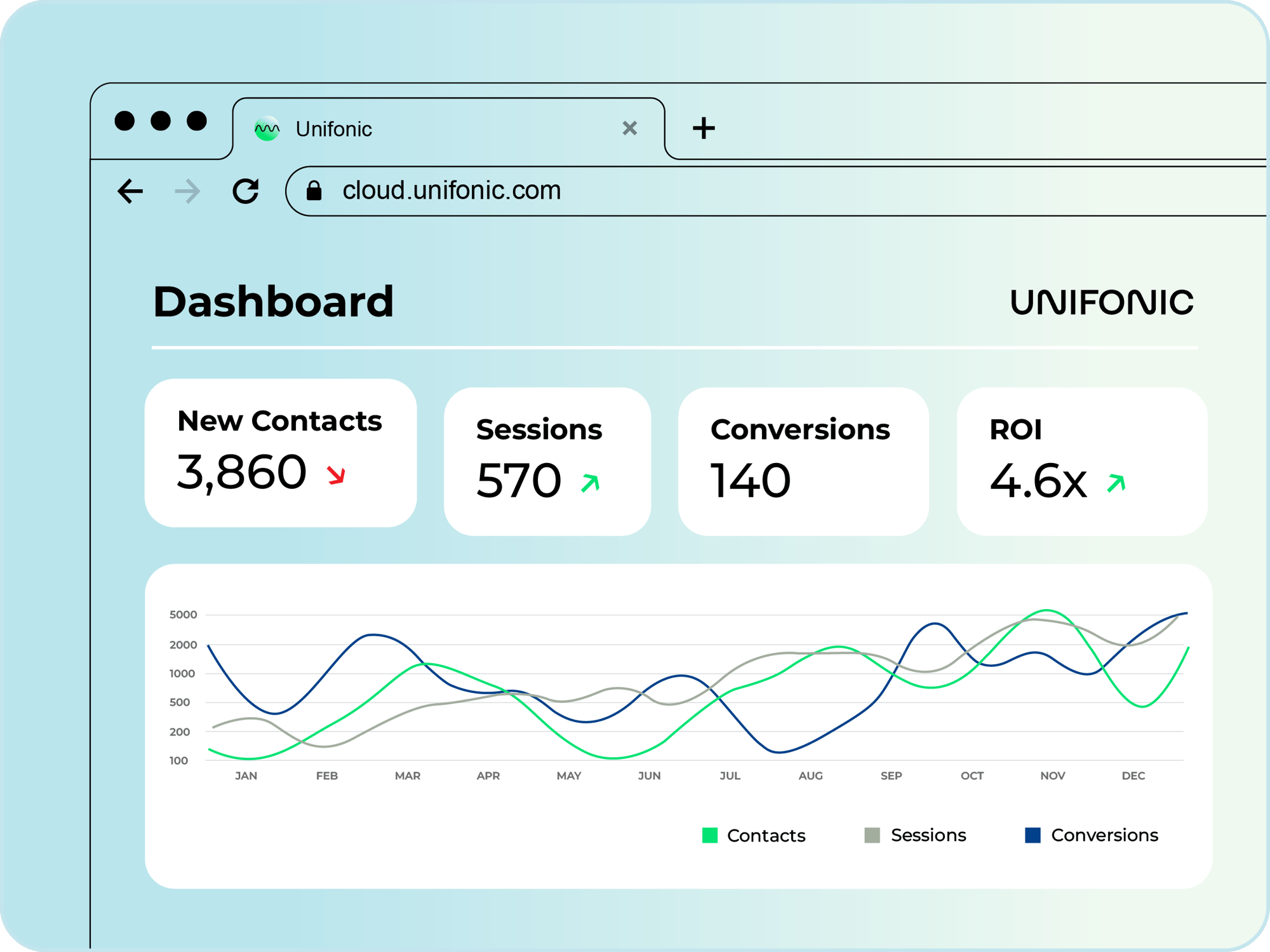Click the DEC axis label
The height and width of the screenshot is (952, 1270).
[x=1133, y=775]
